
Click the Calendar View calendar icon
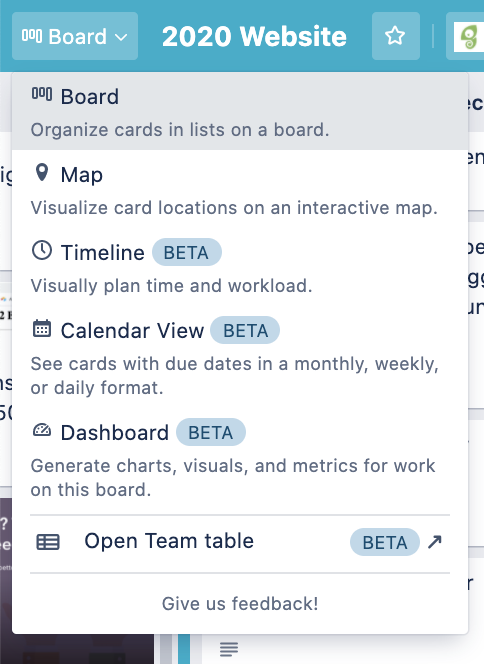[42, 329]
